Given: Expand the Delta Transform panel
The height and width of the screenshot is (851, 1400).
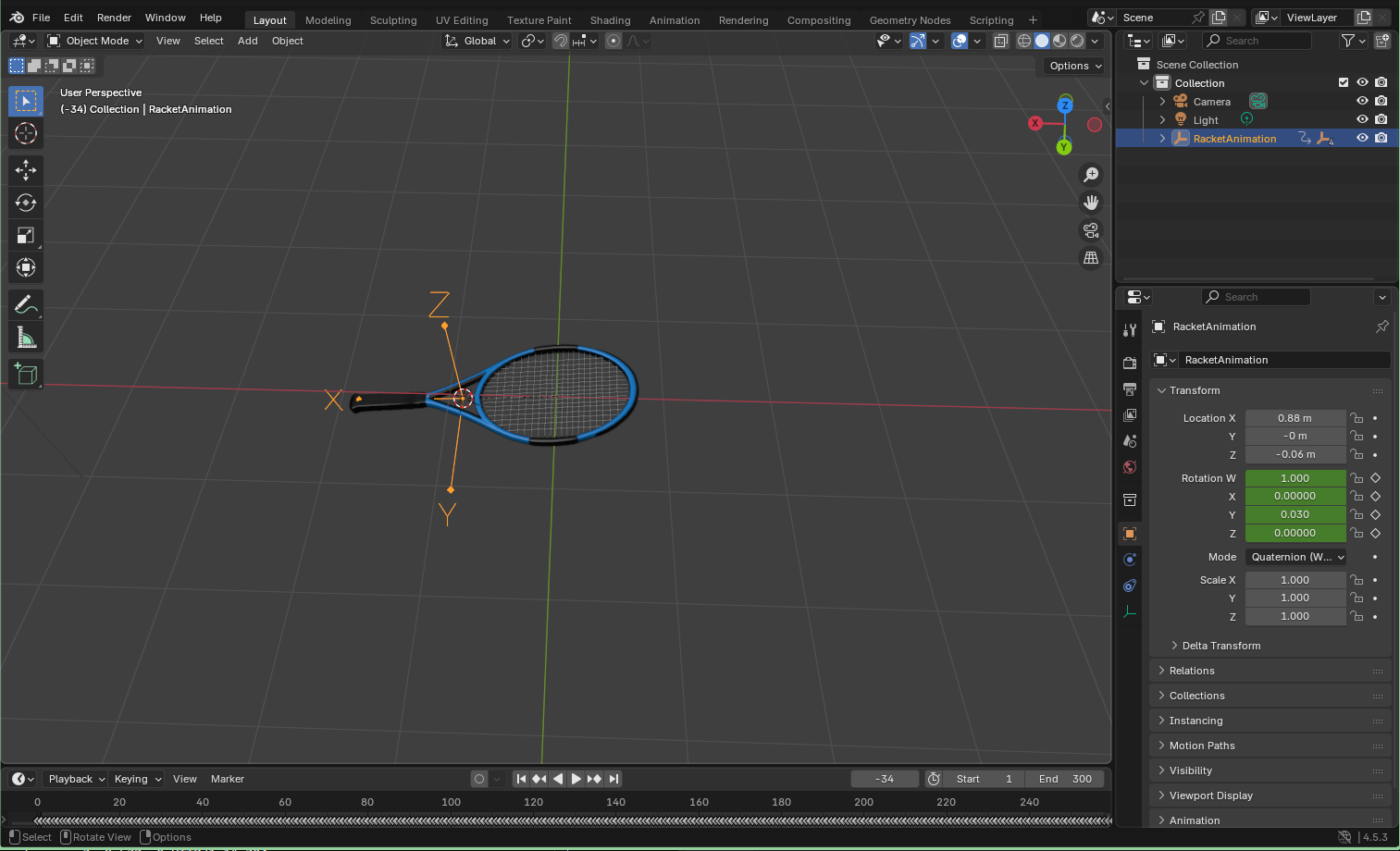Looking at the screenshot, I should click(1220, 646).
